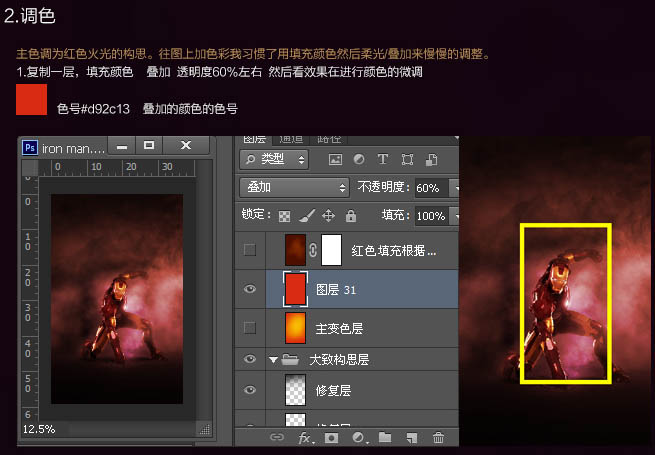Select group name 大致构思层
Viewport: 655px width, 455px height.
[x=339, y=360]
